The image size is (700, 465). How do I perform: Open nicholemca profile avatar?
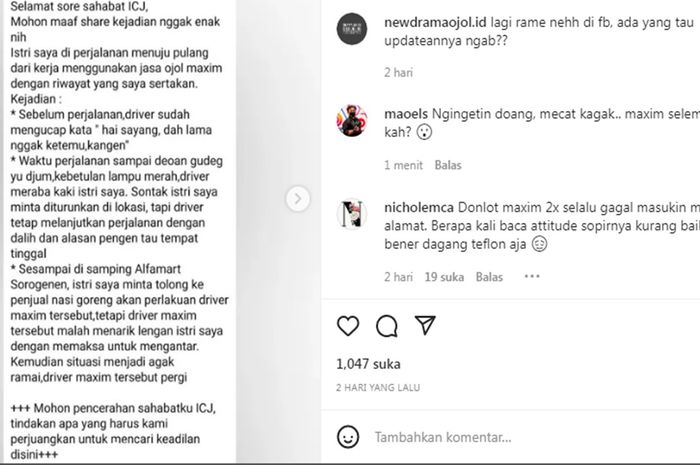click(x=352, y=214)
